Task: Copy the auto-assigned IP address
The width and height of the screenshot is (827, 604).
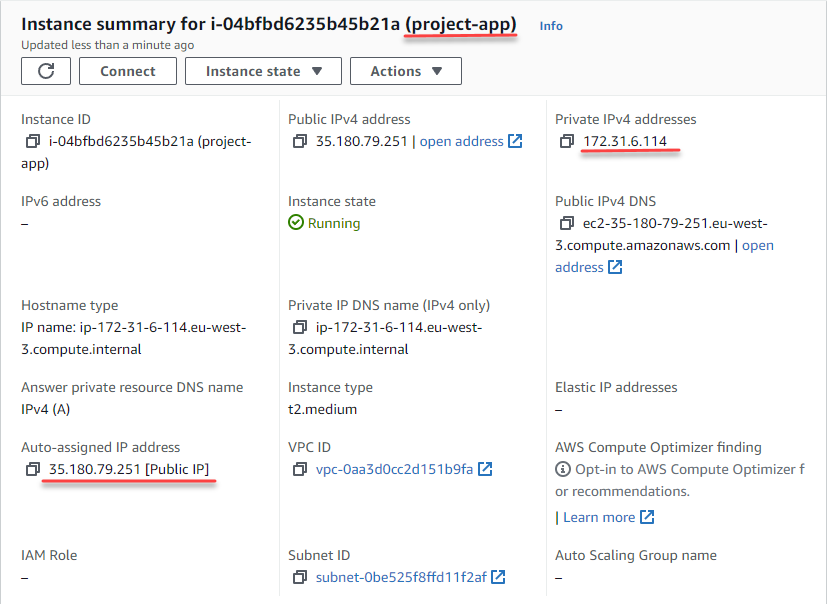Action: click(x=33, y=469)
